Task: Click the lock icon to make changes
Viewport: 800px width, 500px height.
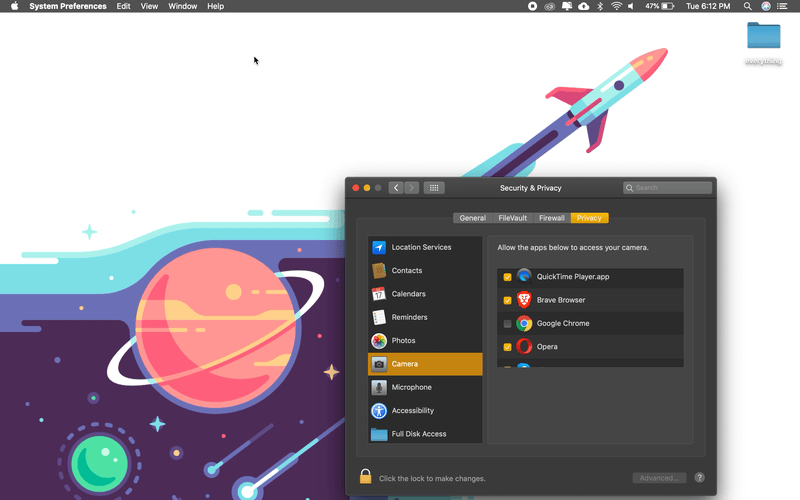Action: (x=366, y=477)
